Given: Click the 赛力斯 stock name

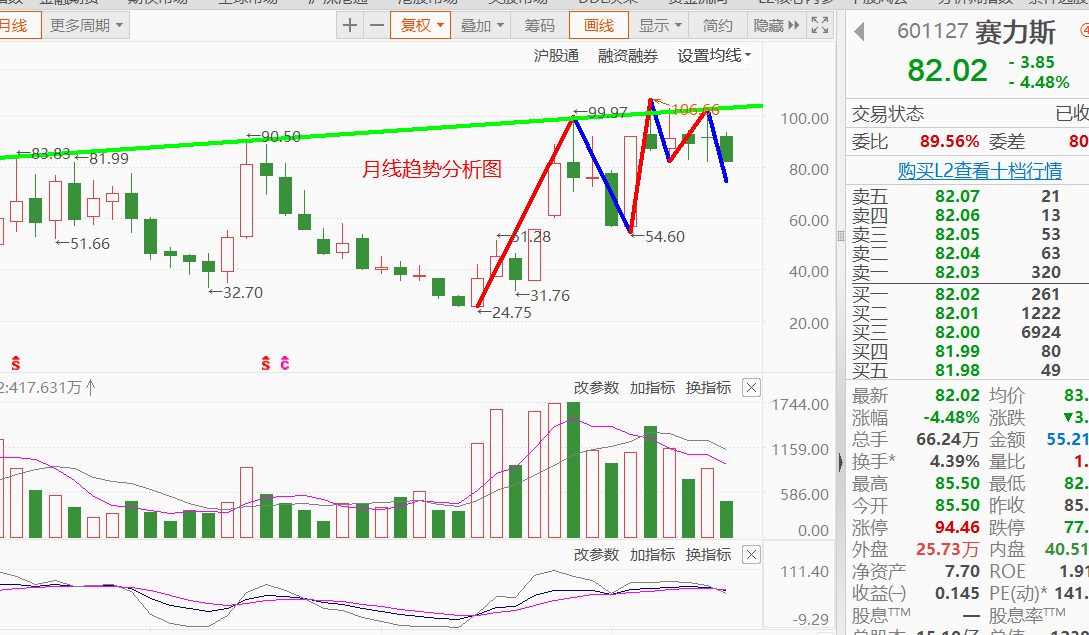Looking at the screenshot, I should click(x=1015, y=32).
